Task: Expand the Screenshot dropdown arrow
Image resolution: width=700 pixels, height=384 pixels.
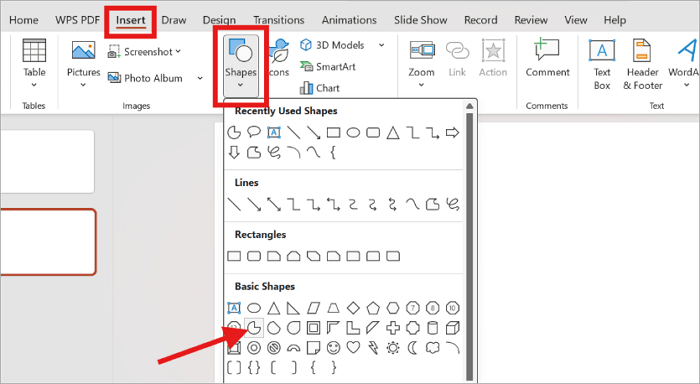Action: point(178,51)
